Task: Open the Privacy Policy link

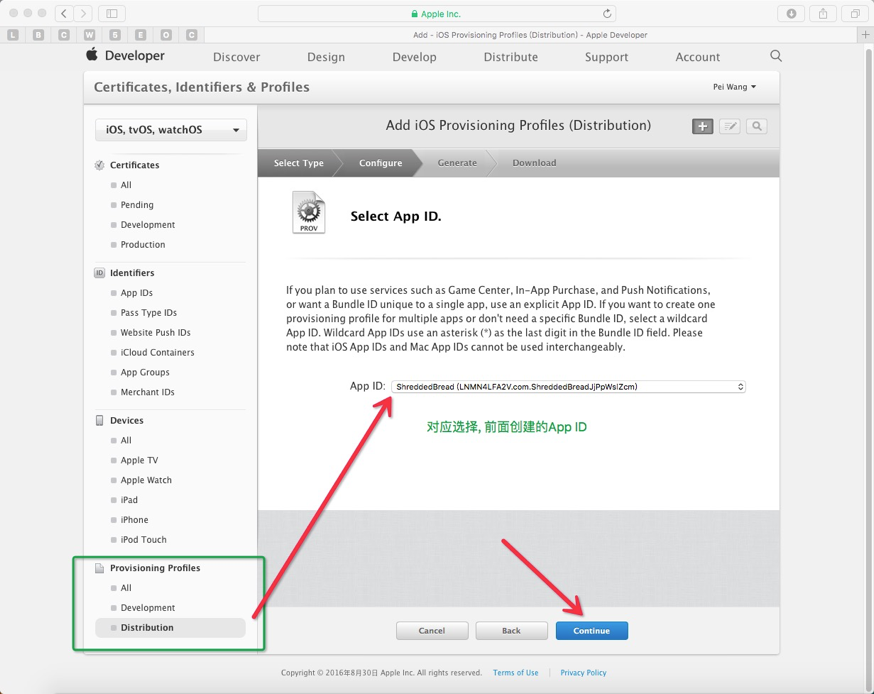Action: pos(583,673)
